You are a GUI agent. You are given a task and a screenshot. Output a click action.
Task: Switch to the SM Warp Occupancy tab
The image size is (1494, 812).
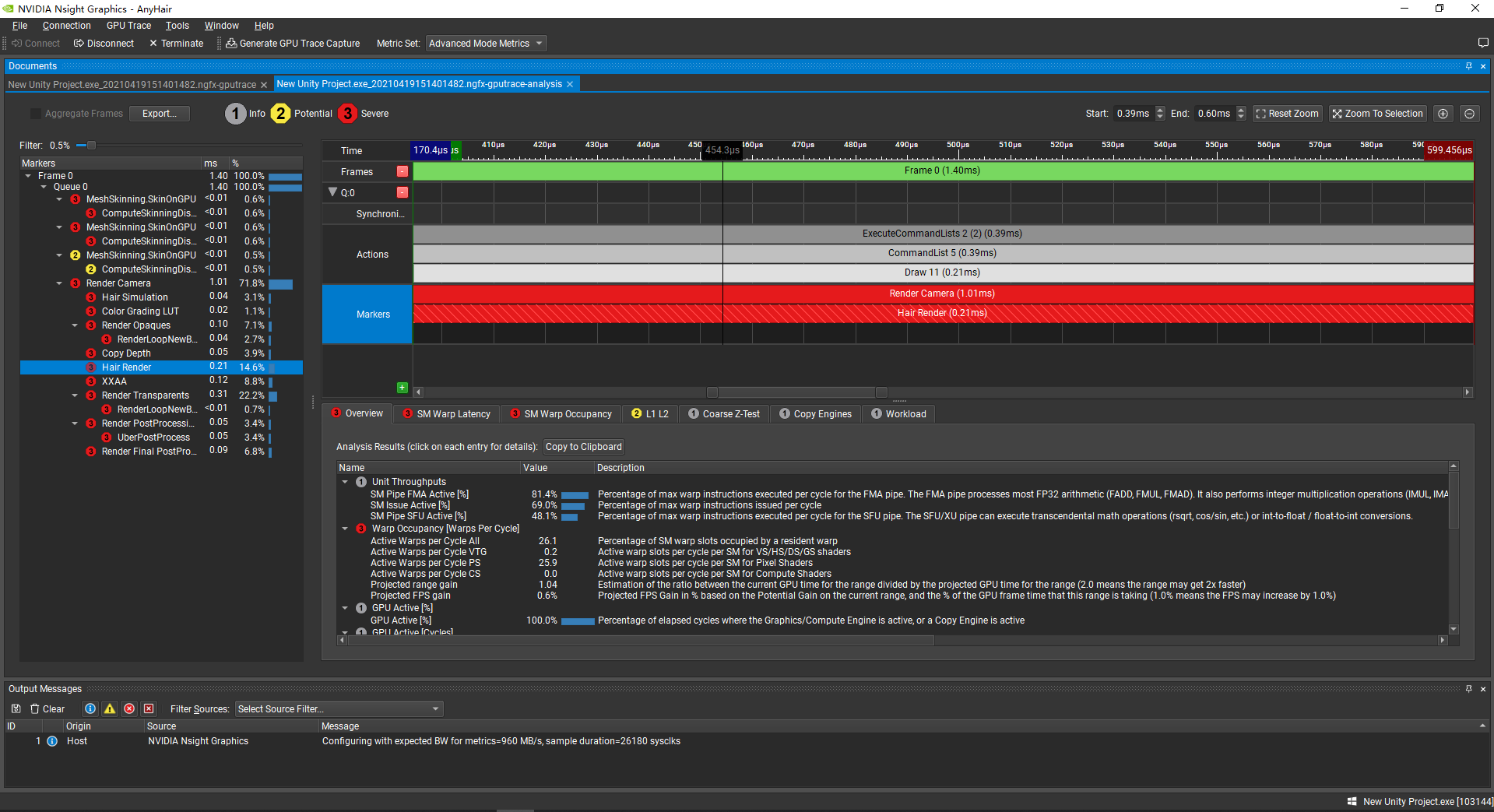pyautogui.click(x=561, y=414)
